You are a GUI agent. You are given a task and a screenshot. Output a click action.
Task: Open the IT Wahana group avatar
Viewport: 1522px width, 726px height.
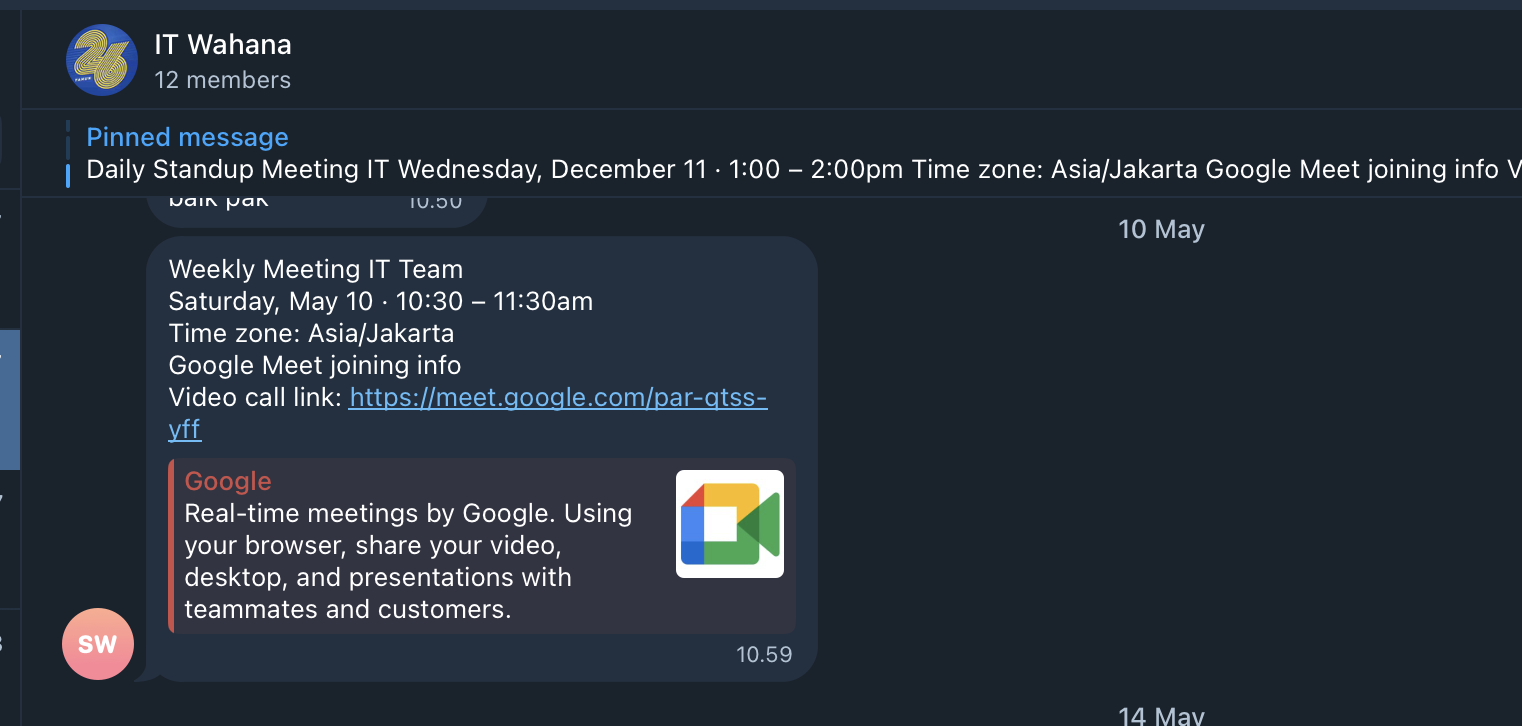[102, 60]
